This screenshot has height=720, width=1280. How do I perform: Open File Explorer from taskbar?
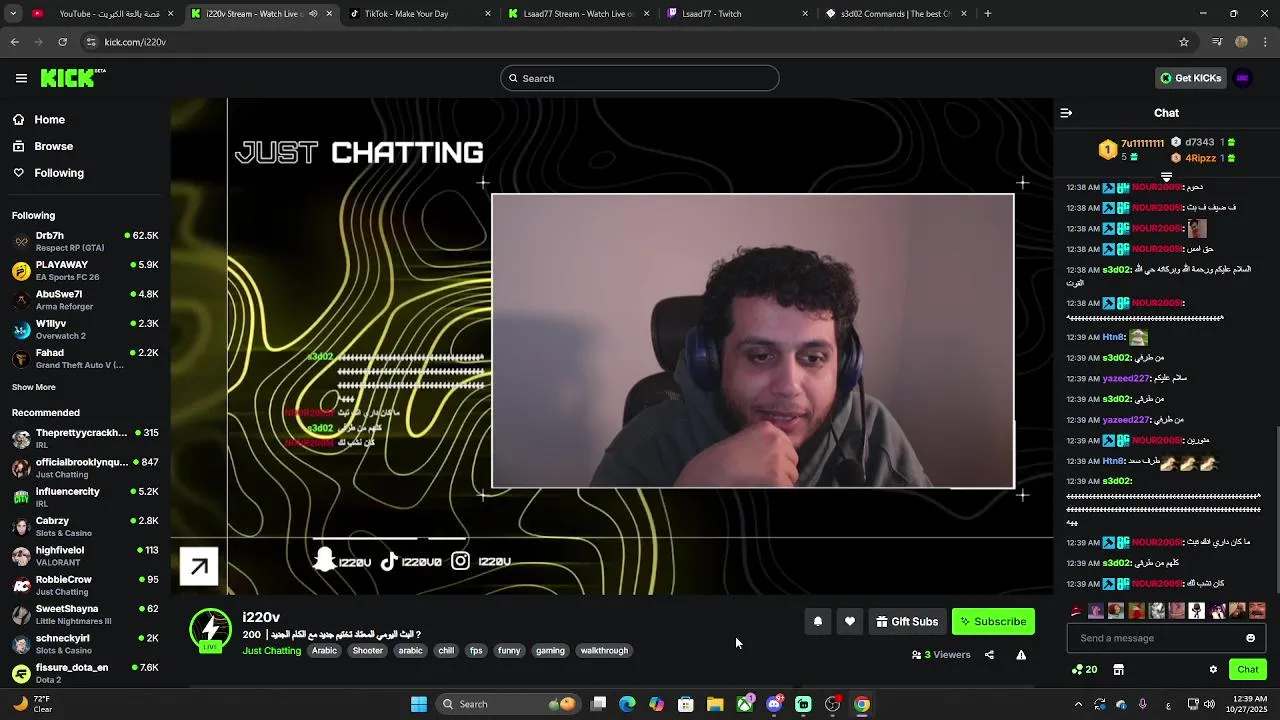(x=715, y=704)
